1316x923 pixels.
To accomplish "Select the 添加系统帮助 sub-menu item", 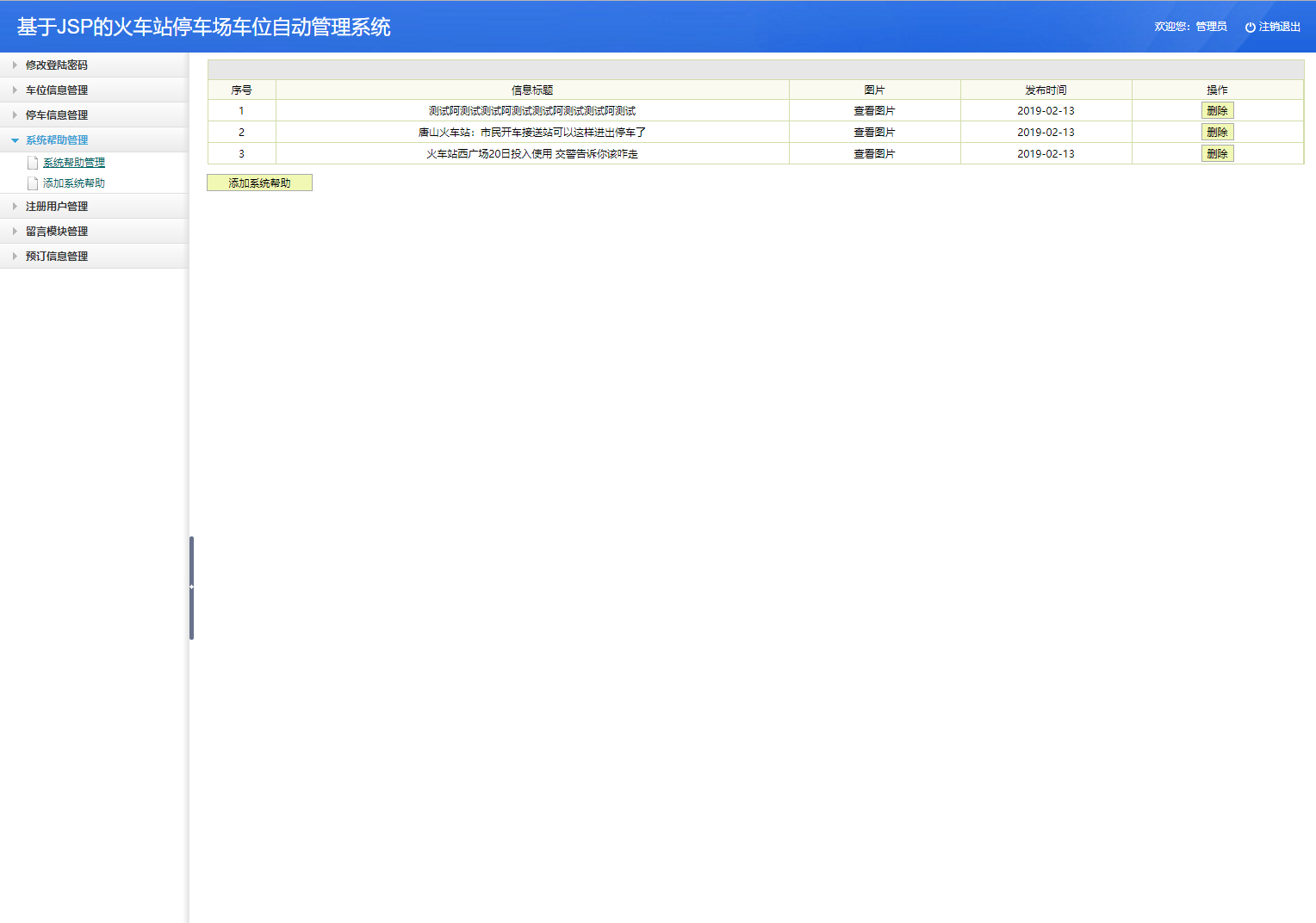I will point(74,183).
